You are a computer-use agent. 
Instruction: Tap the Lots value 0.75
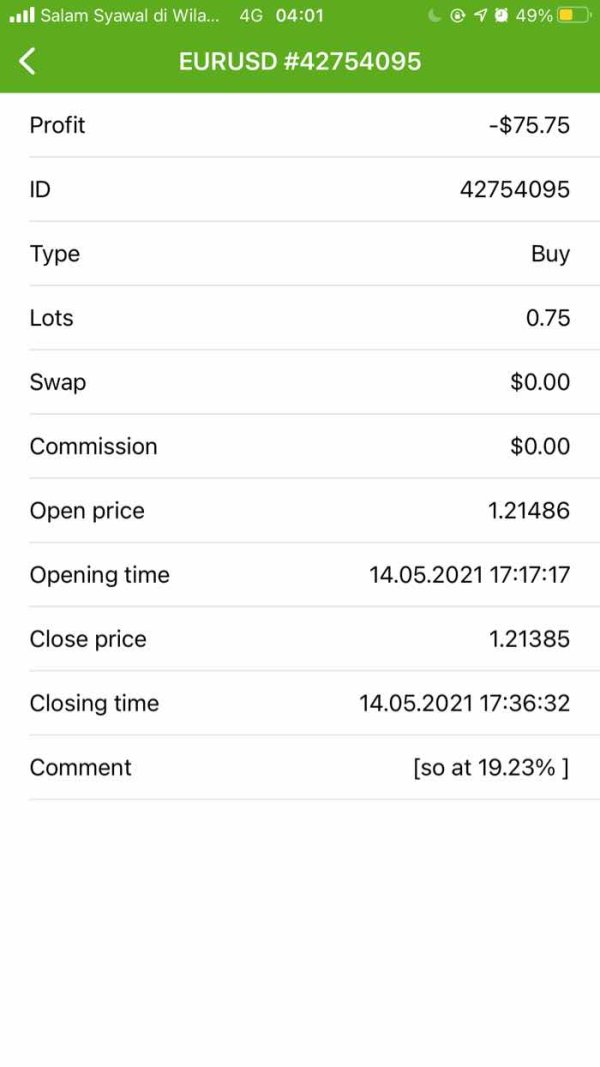click(548, 318)
